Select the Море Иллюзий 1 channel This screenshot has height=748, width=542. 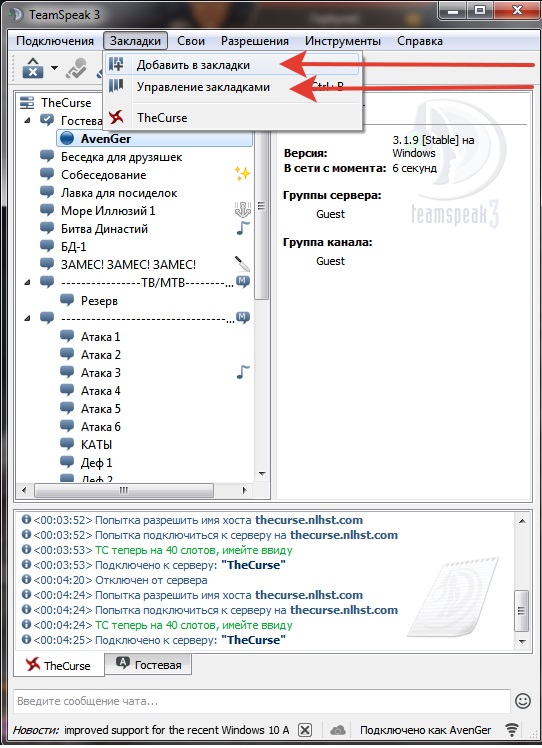(108, 210)
